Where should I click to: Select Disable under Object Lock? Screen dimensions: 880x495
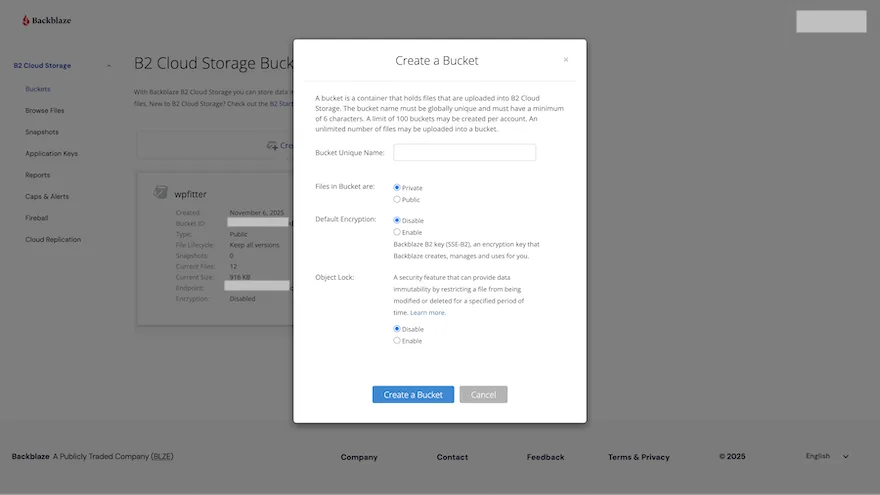coord(397,329)
